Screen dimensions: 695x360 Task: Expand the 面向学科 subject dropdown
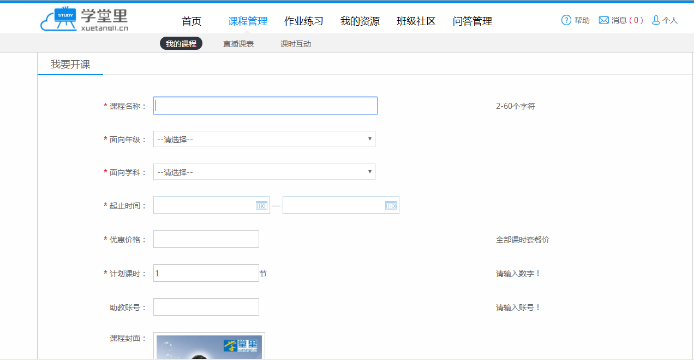click(x=265, y=172)
